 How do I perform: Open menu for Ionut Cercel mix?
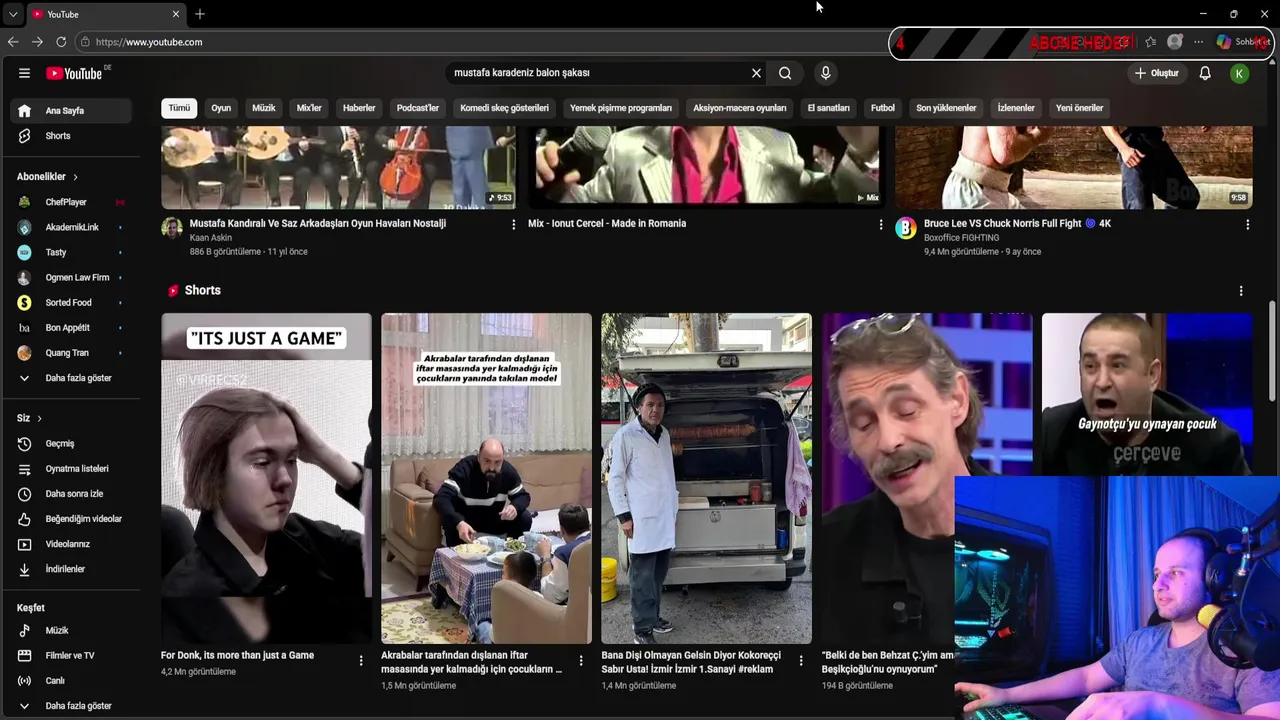click(x=881, y=225)
